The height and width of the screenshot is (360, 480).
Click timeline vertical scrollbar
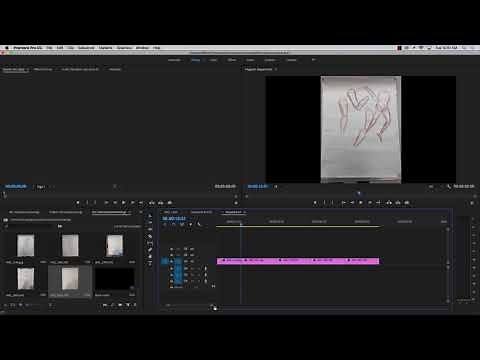coord(448,265)
